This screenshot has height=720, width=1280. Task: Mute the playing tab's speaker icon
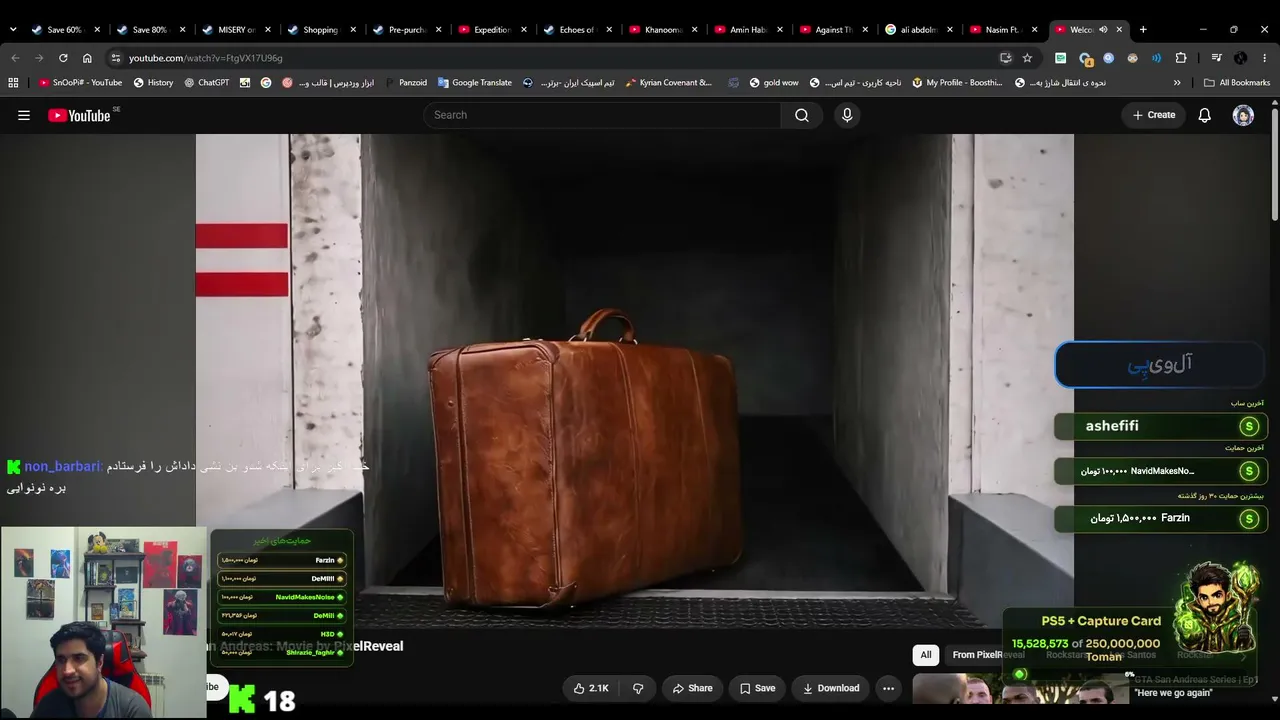point(1103,30)
